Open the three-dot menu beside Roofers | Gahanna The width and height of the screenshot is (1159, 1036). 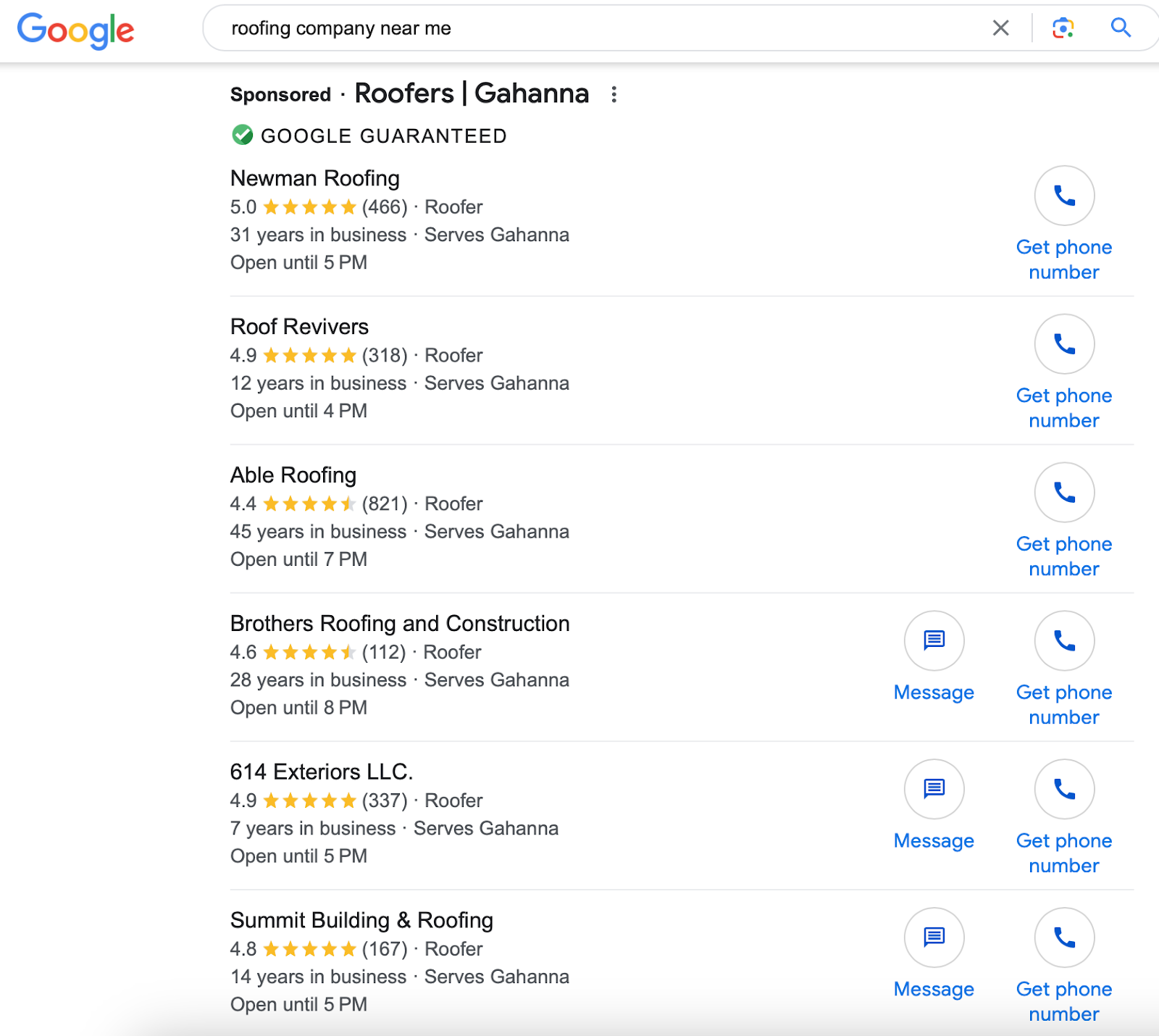pos(614,94)
